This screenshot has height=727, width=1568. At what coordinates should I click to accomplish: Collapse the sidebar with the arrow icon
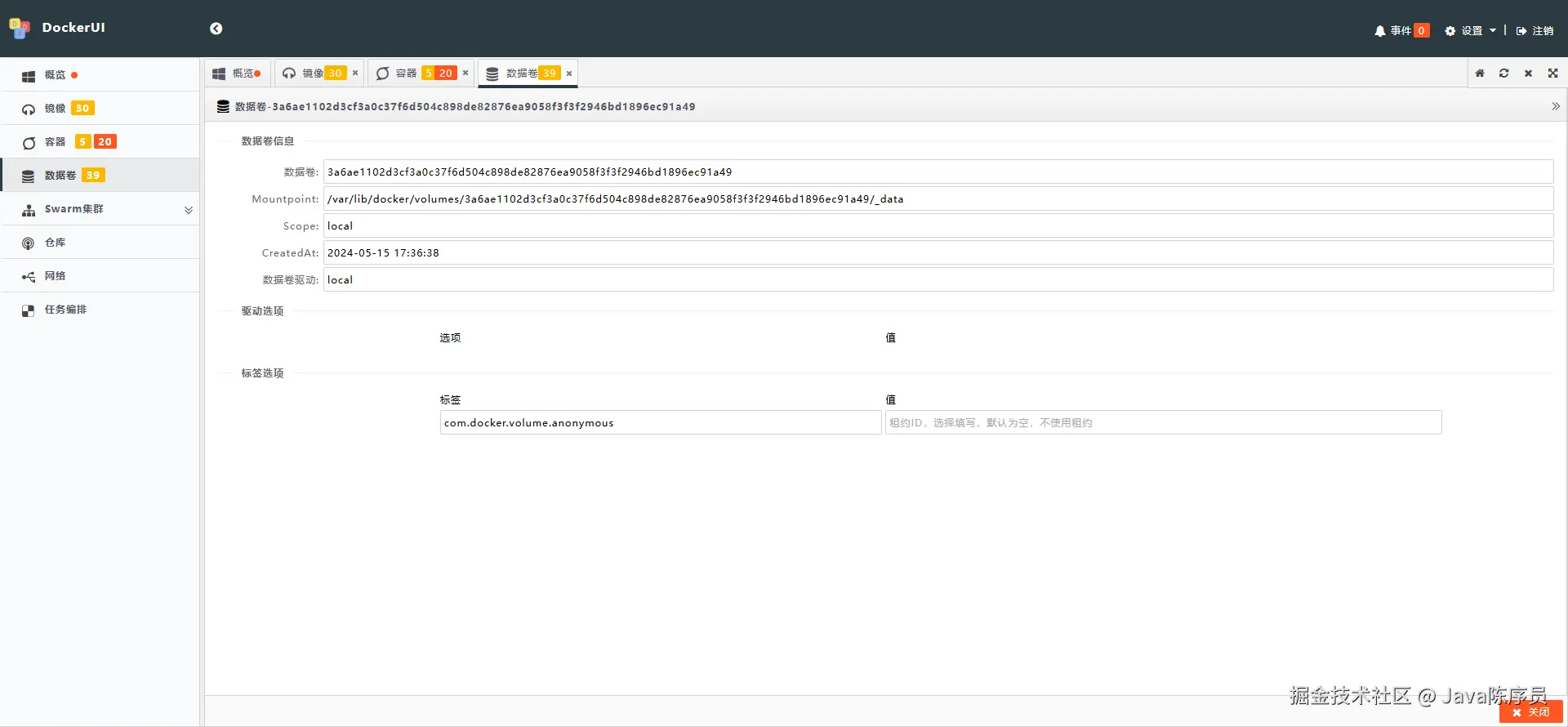point(216,29)
